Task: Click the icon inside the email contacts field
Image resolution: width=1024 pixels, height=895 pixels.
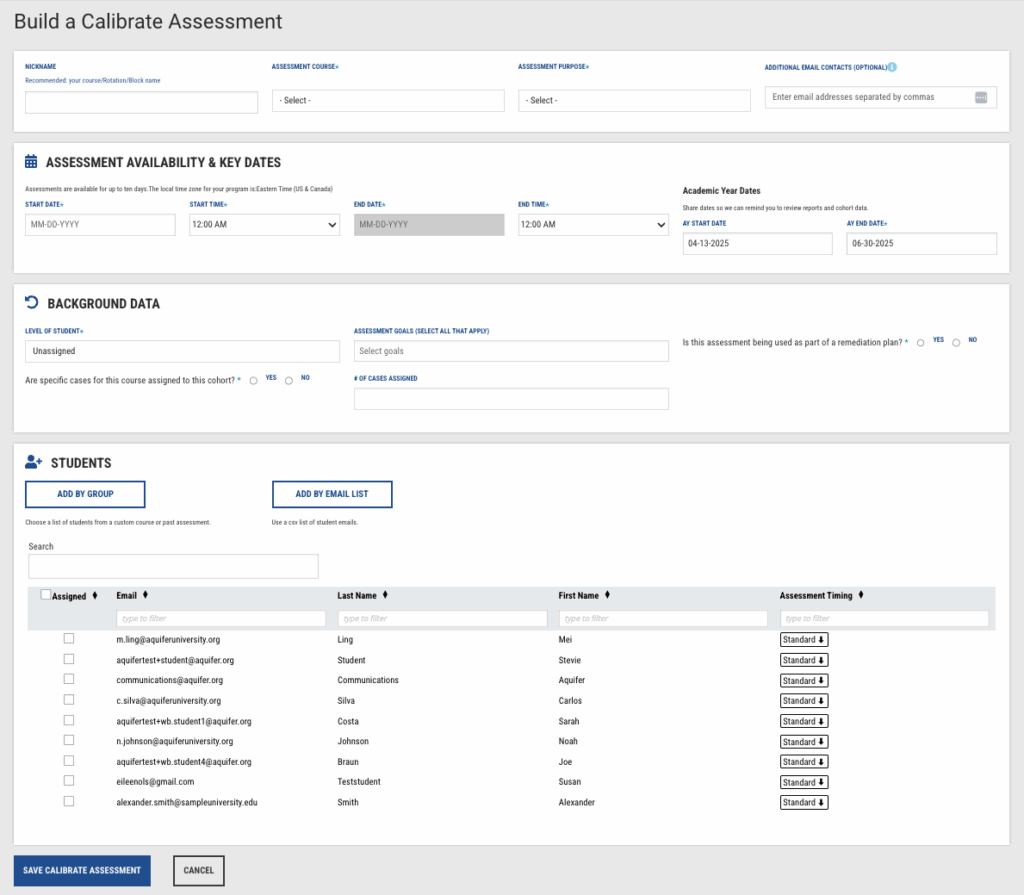Action: [x=981, y=97]
